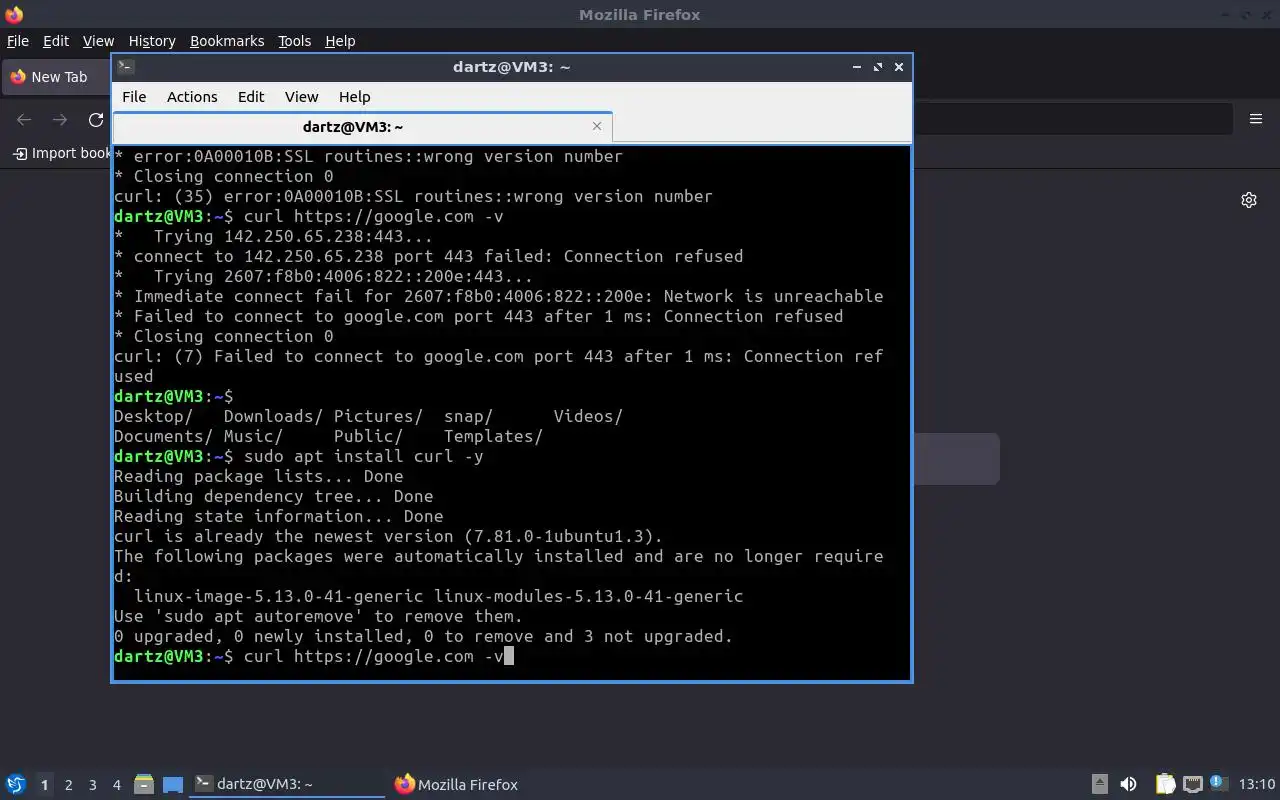
Task: Click the Firefox logo in title bar
Action: tap(14, 14)
